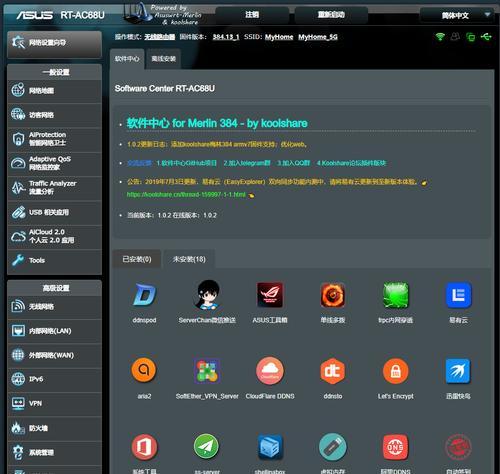Open the red Office-logo 系统工具 plugin

tap(144, 446)
